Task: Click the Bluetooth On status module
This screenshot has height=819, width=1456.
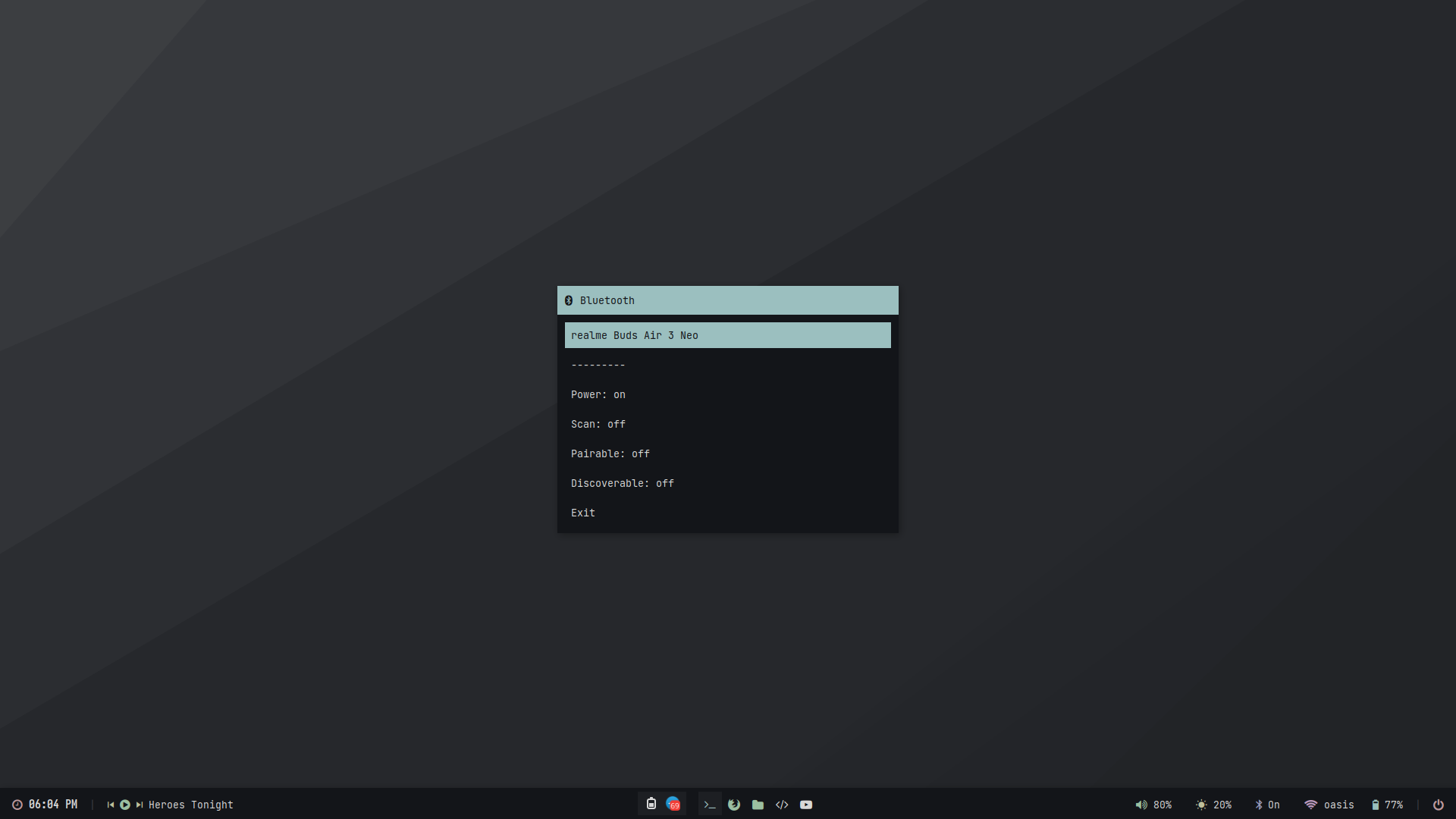Action: click(x=1267, y=805)
